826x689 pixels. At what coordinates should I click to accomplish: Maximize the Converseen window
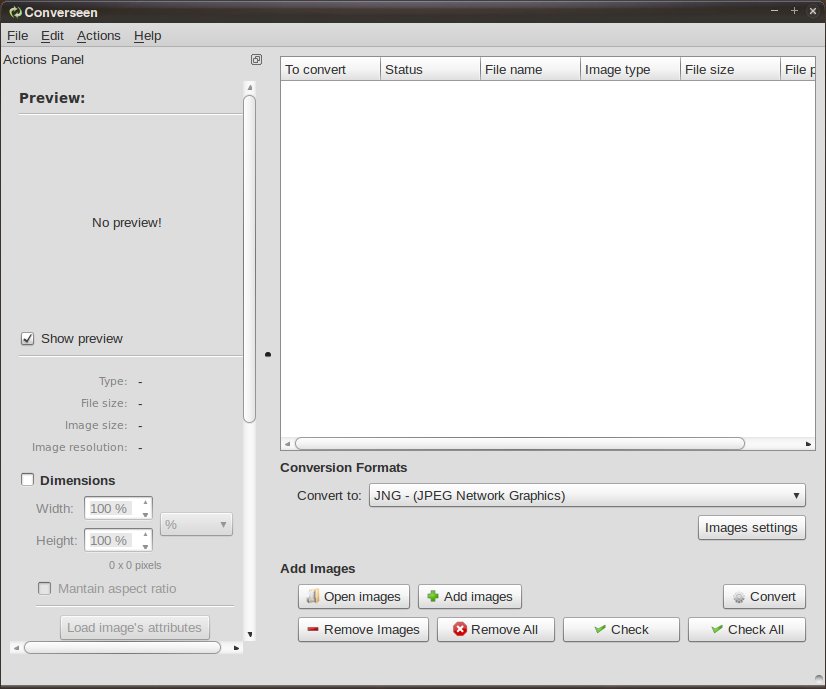coord(794,11)
